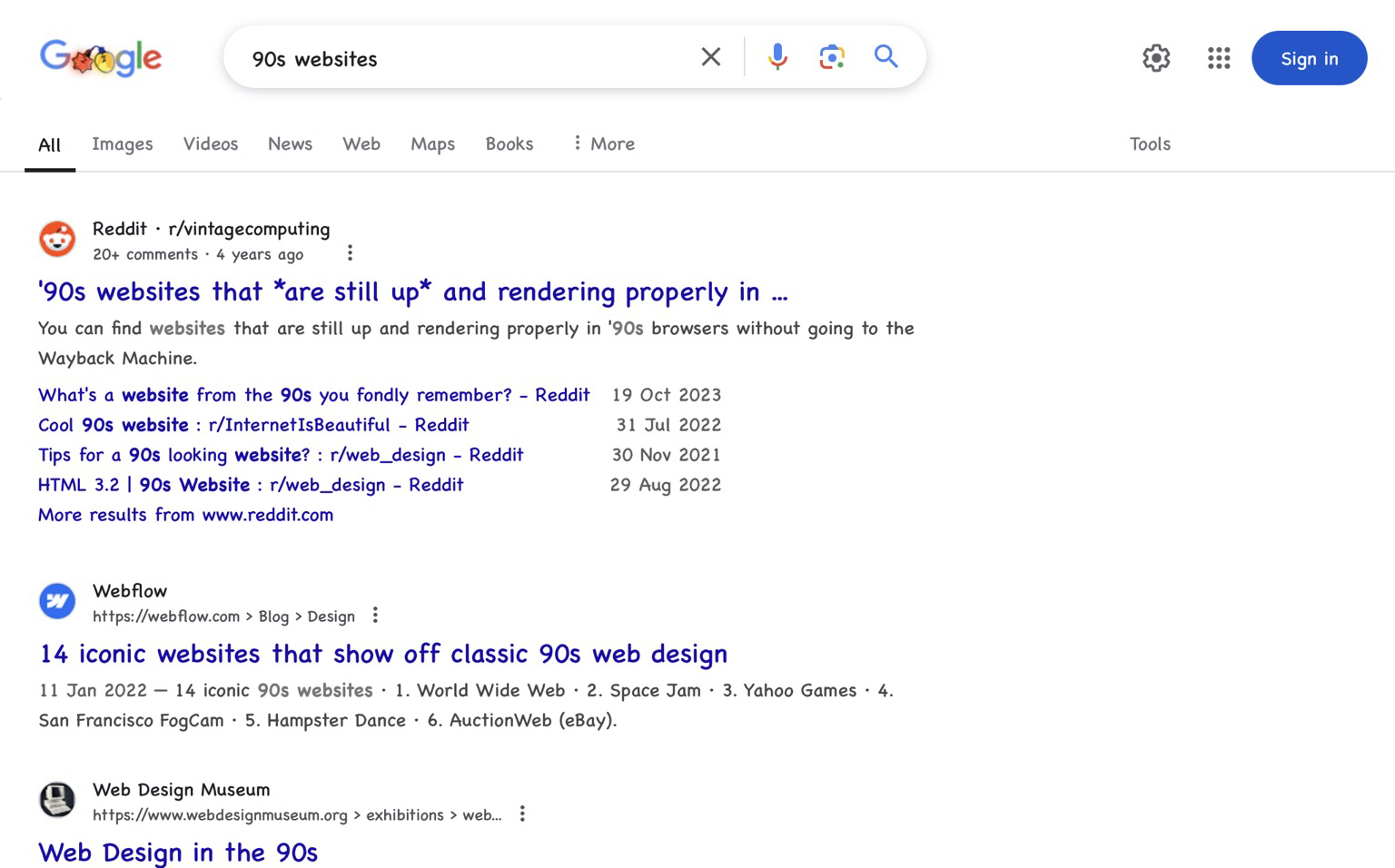The image size is (1395, 868).
Task: Expand the More search filters menu
Action: pos(603,143)
